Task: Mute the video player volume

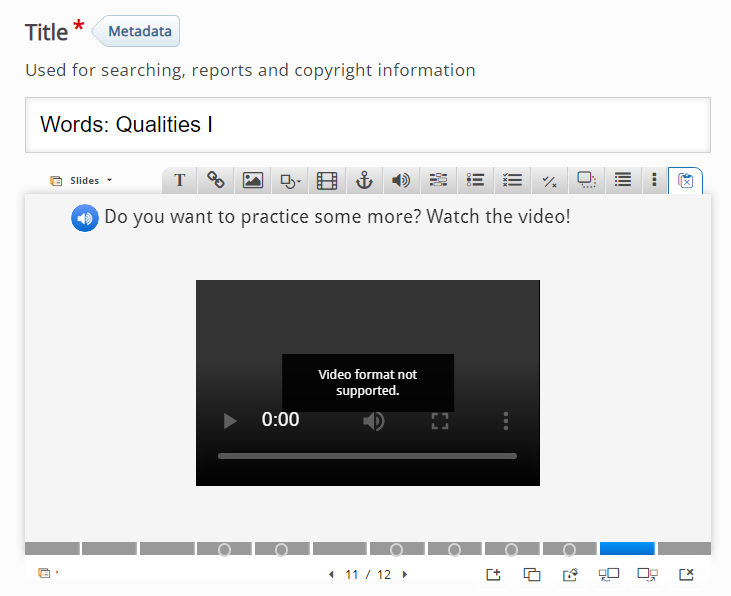Action: point(374,421)
